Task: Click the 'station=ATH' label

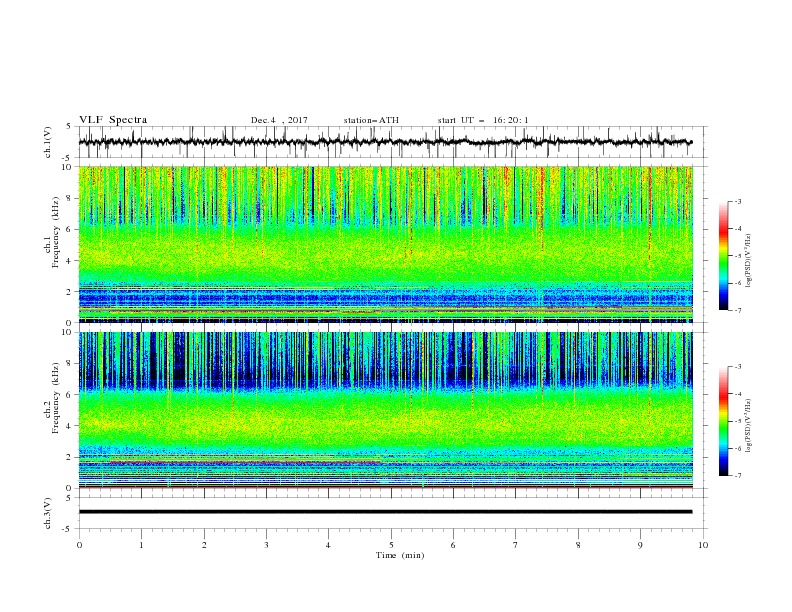Action: coord(371,120)
